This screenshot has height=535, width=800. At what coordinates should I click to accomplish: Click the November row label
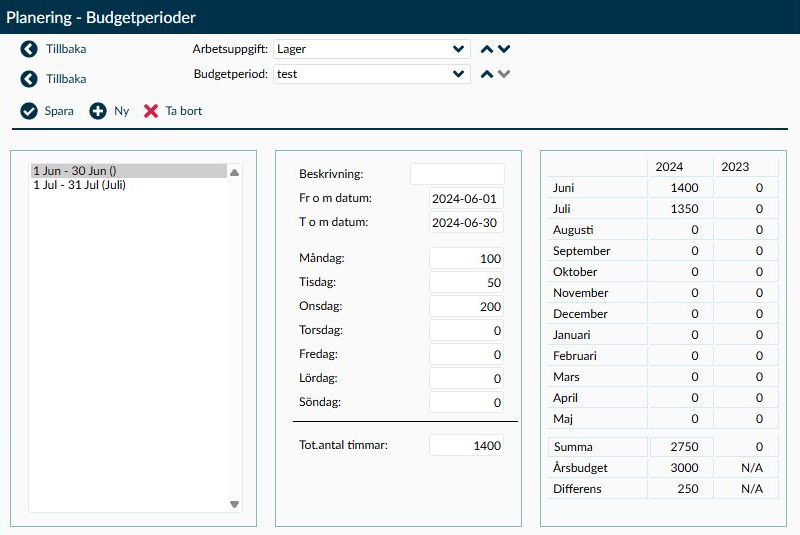[x=581, y=293]
